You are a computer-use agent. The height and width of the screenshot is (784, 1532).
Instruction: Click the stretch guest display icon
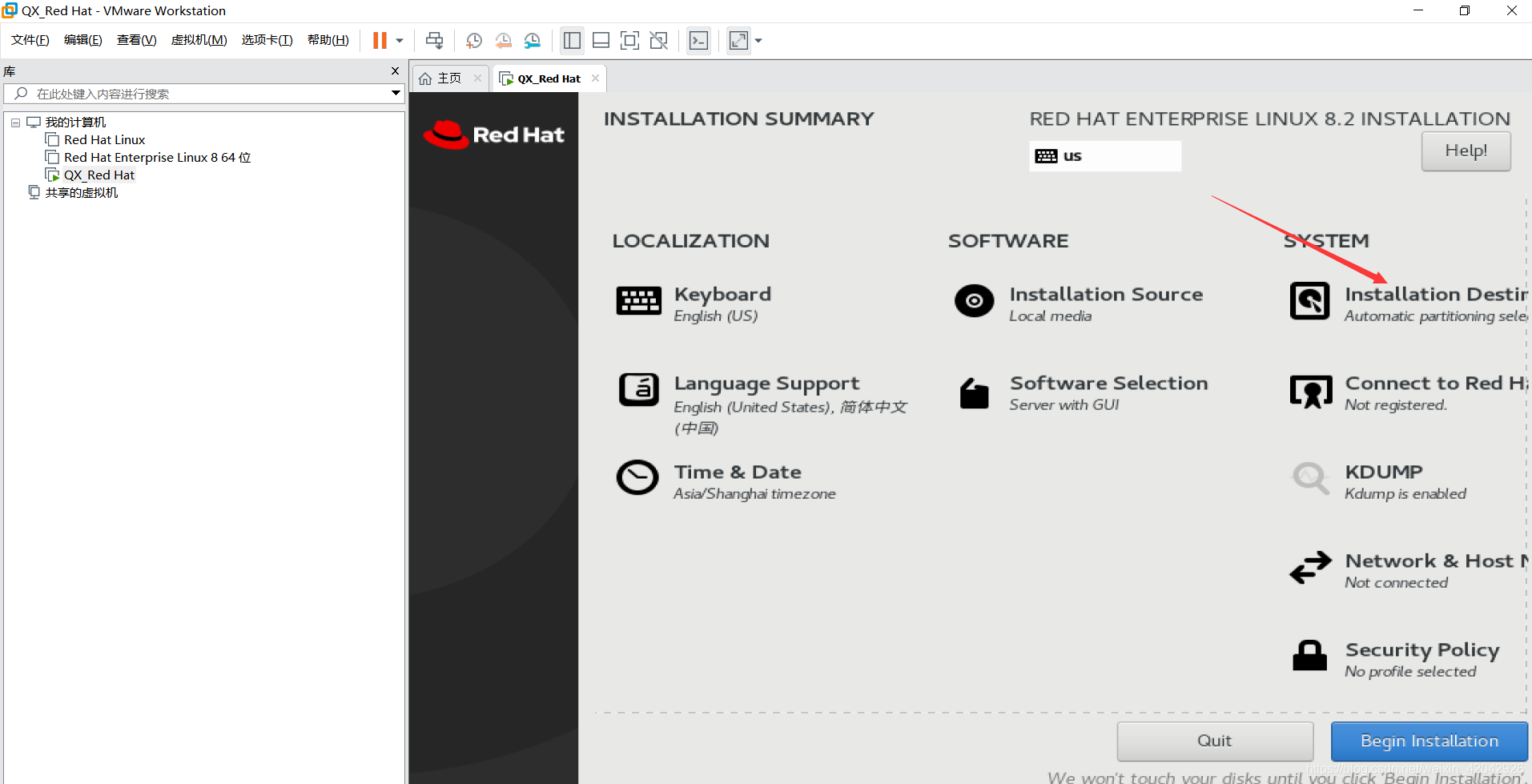pos(738,41)
